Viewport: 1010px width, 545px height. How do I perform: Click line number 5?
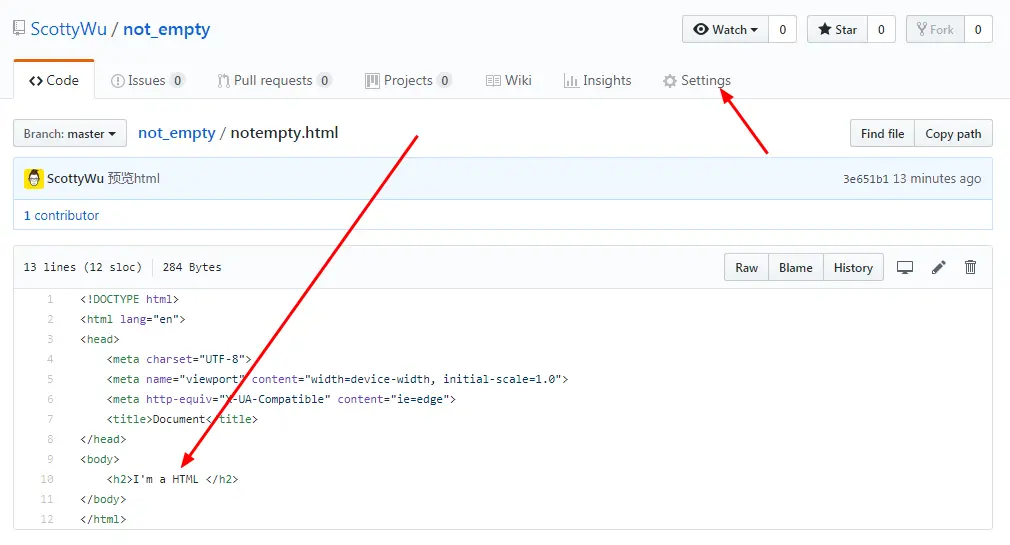point(50,379)
